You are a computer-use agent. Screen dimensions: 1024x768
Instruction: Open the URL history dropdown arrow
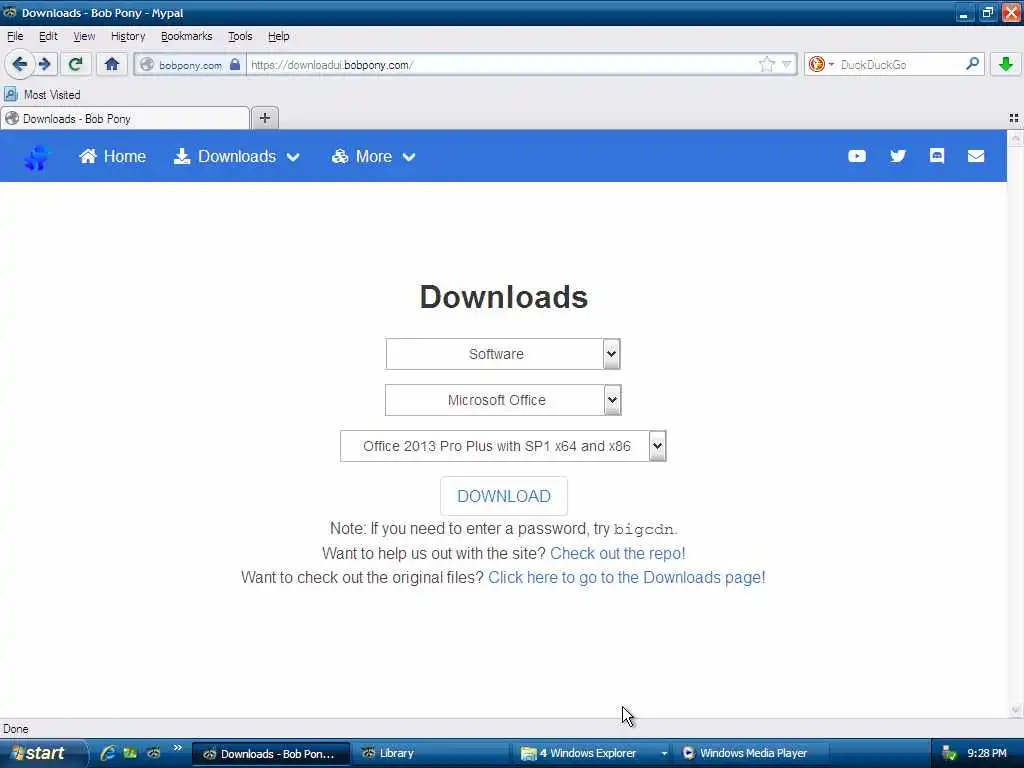pos(787,64)
